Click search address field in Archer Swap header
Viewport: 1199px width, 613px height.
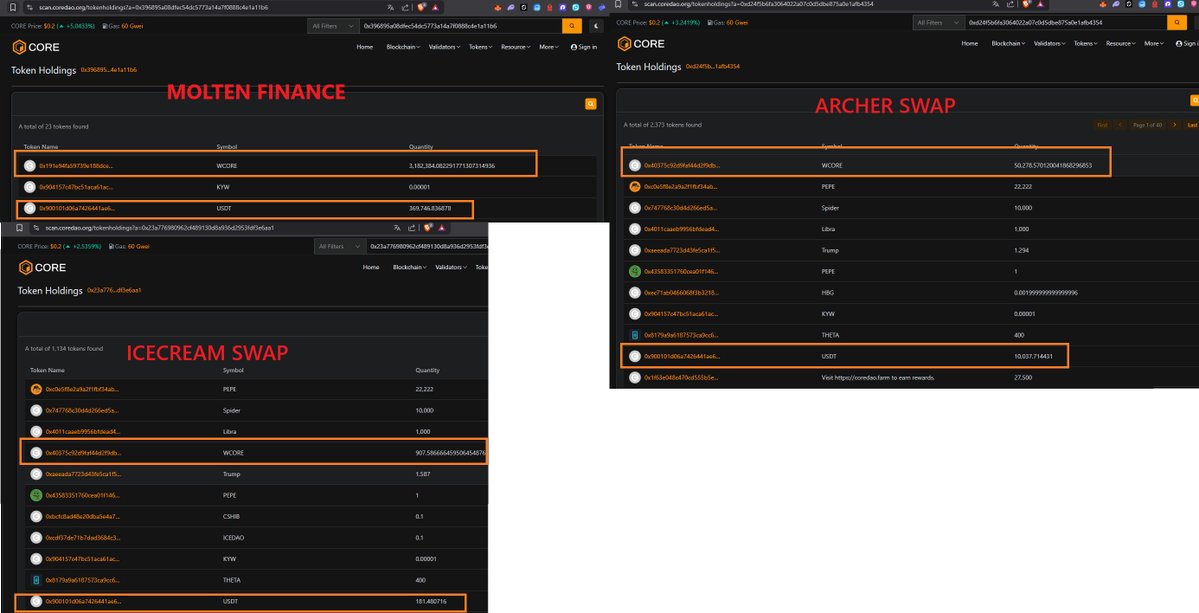pyautogui.click(x=1066, y=23)
